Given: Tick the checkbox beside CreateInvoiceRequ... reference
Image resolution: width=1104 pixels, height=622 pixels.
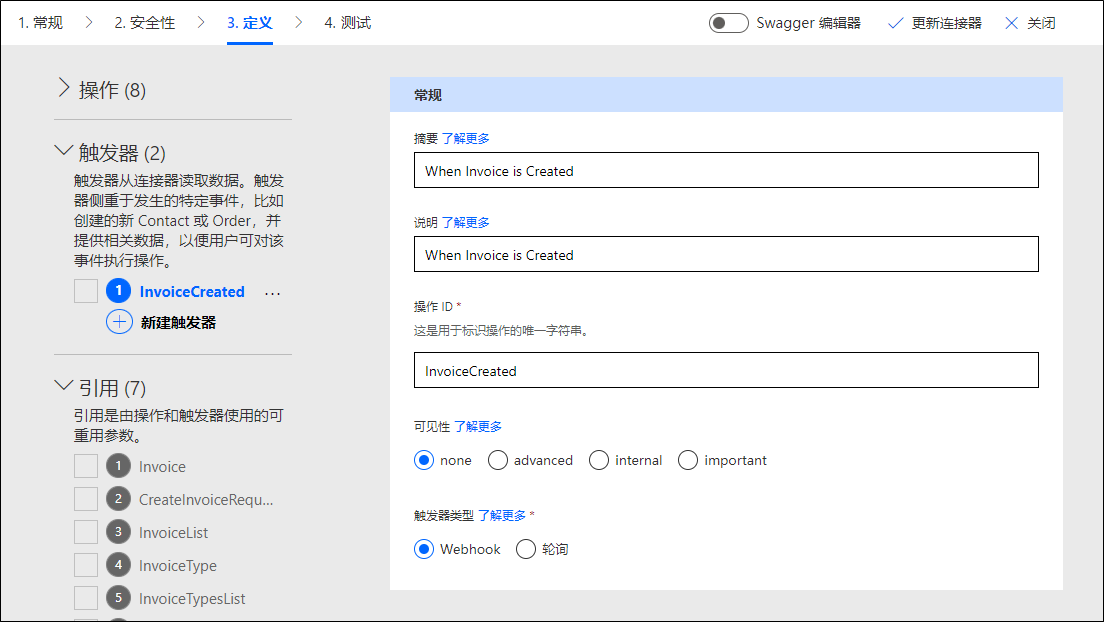Looking at the screenshot, I should 86,499.
